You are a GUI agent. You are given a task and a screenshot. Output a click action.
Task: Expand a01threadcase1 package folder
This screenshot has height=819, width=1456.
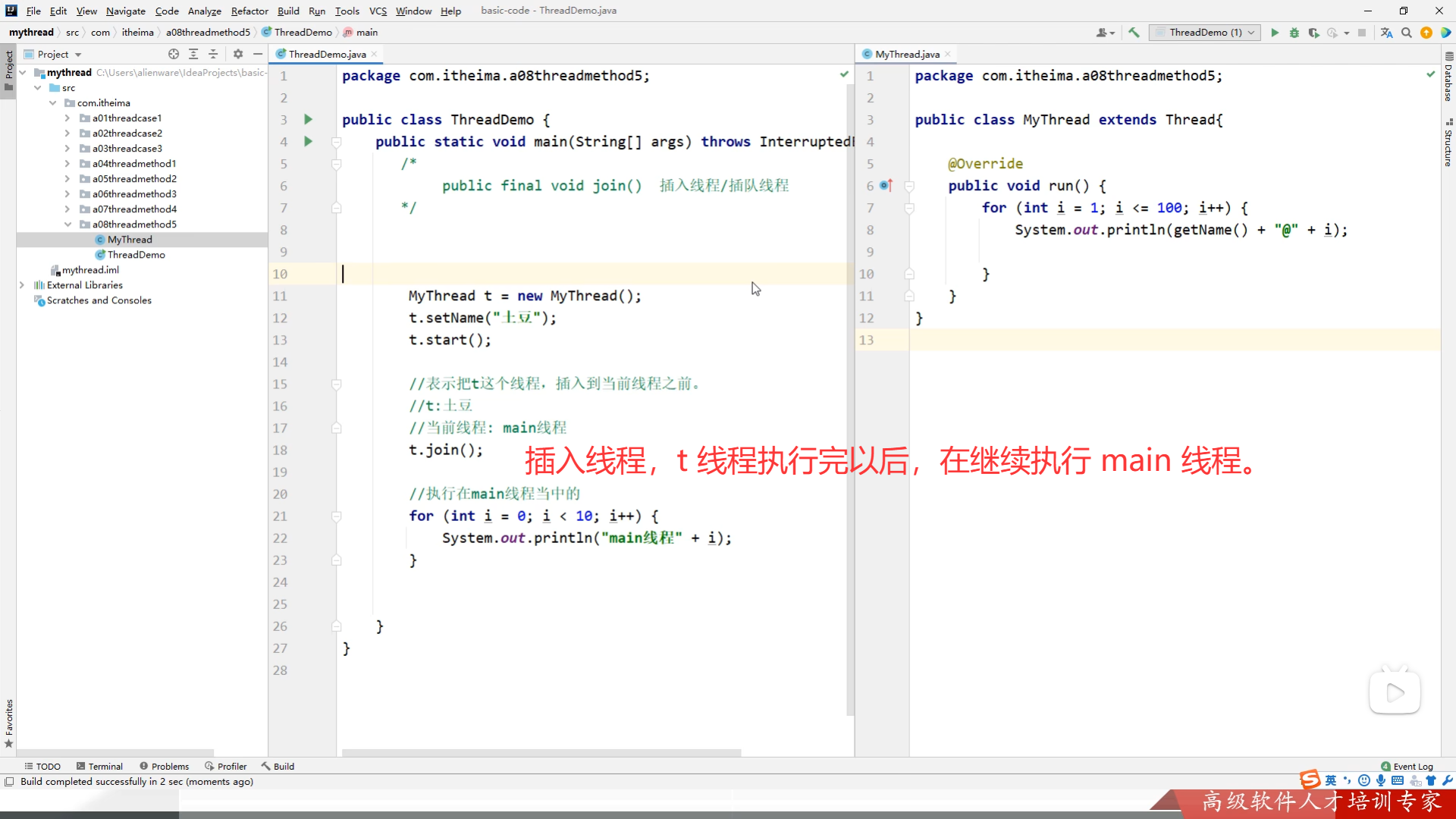(67, 118)
